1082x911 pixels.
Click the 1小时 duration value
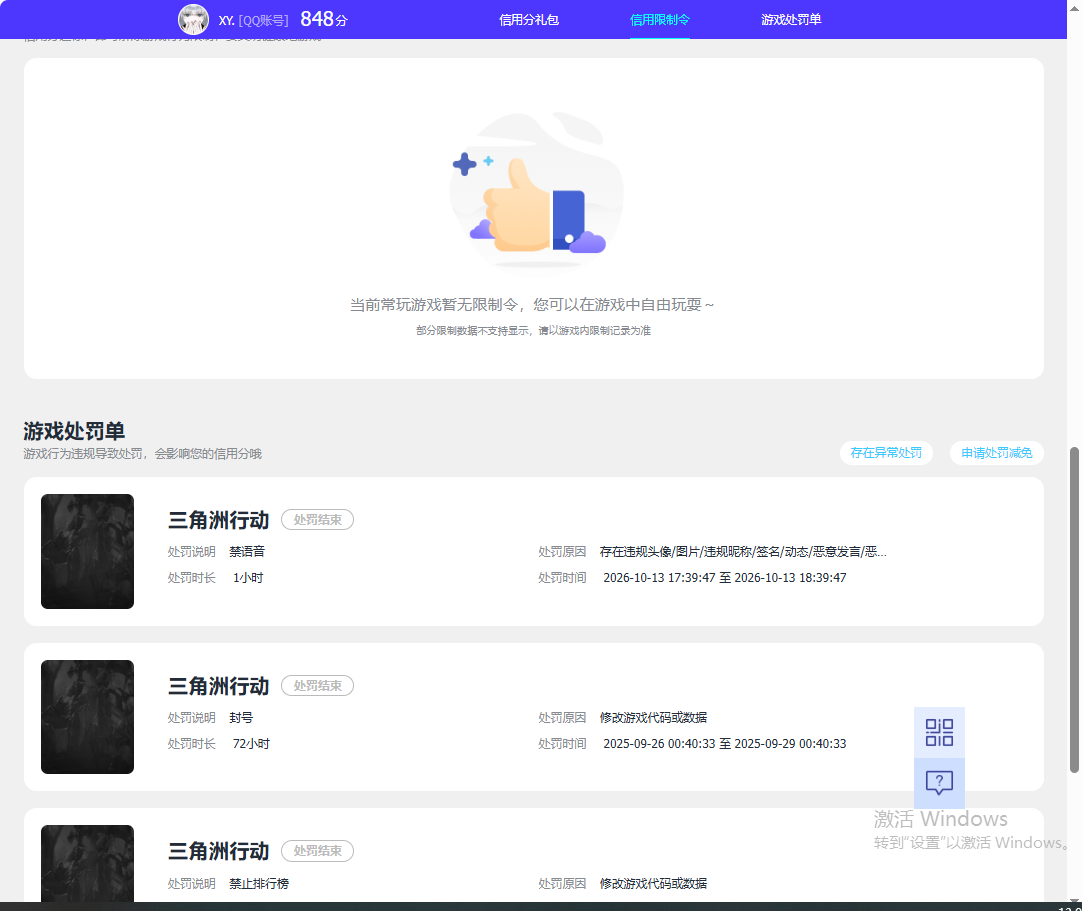click(248, 578)
